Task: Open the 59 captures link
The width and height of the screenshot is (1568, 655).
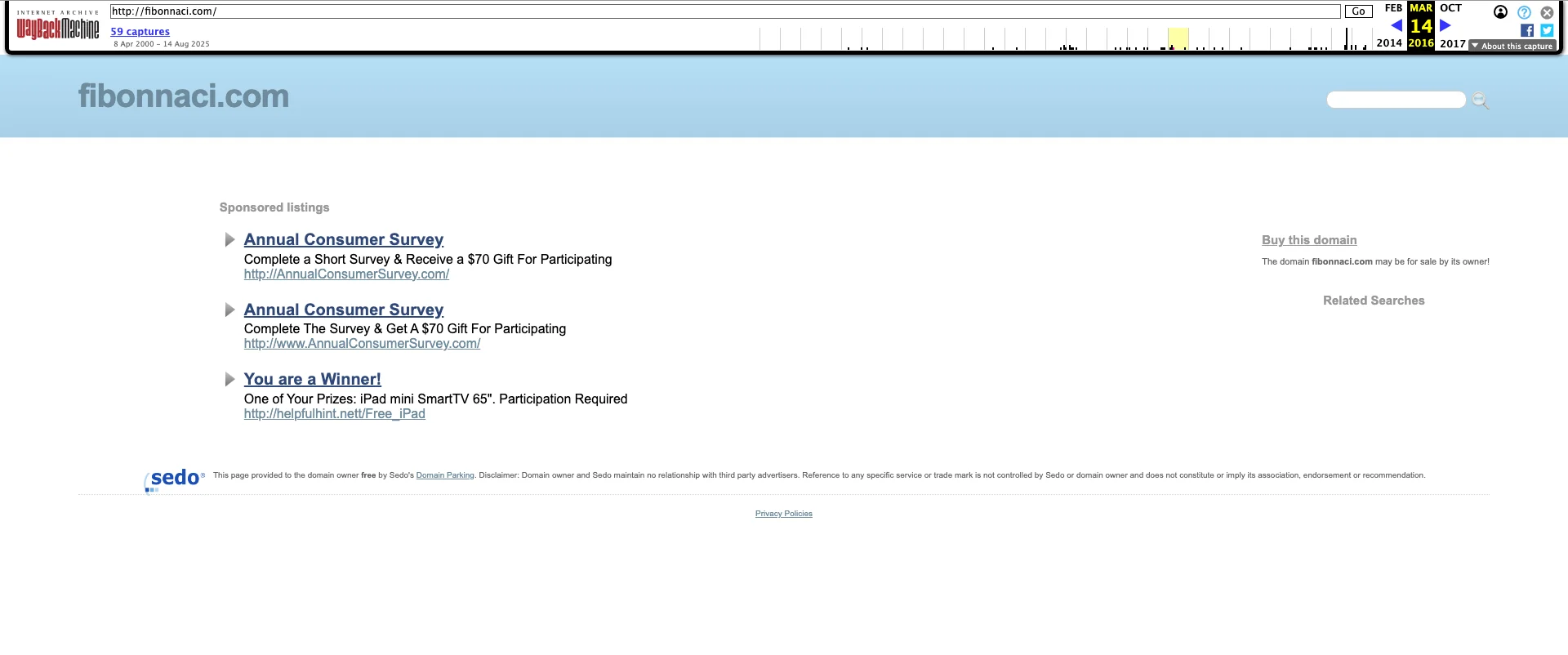Action: point(140,32)
